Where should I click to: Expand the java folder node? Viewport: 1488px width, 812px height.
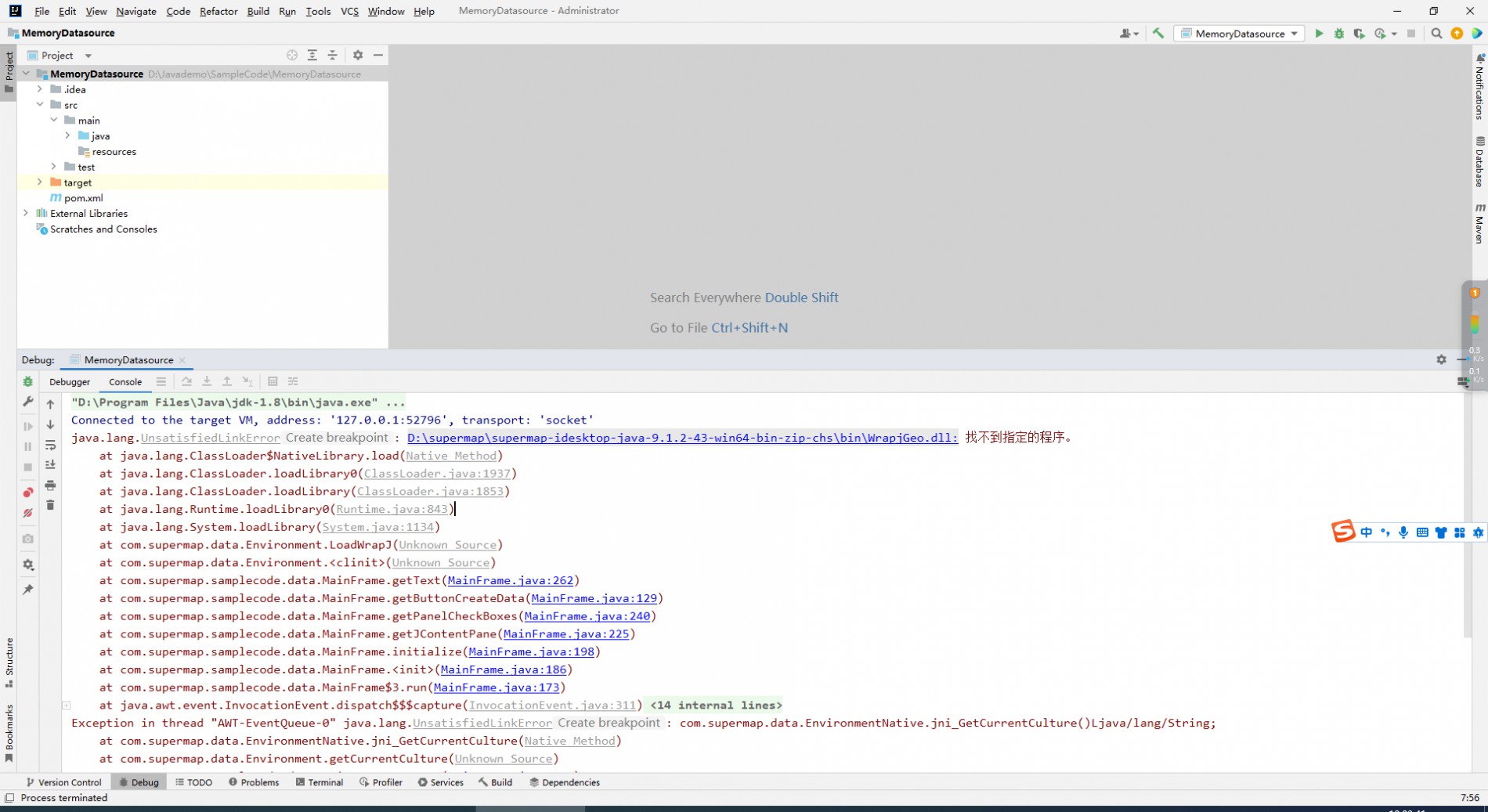tap(67, 135)
